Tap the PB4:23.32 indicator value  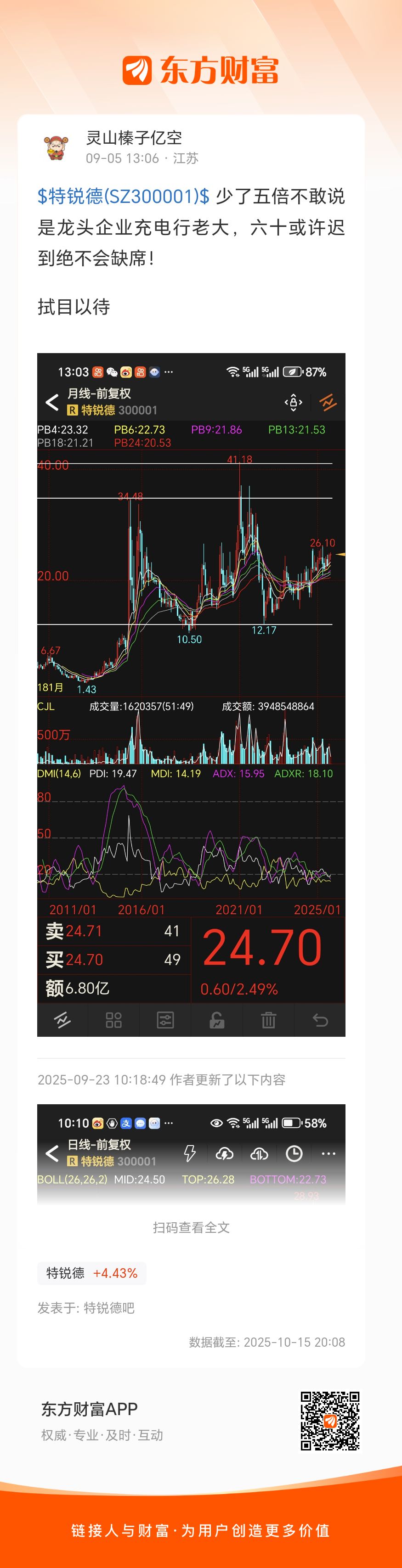click(63, 430)
